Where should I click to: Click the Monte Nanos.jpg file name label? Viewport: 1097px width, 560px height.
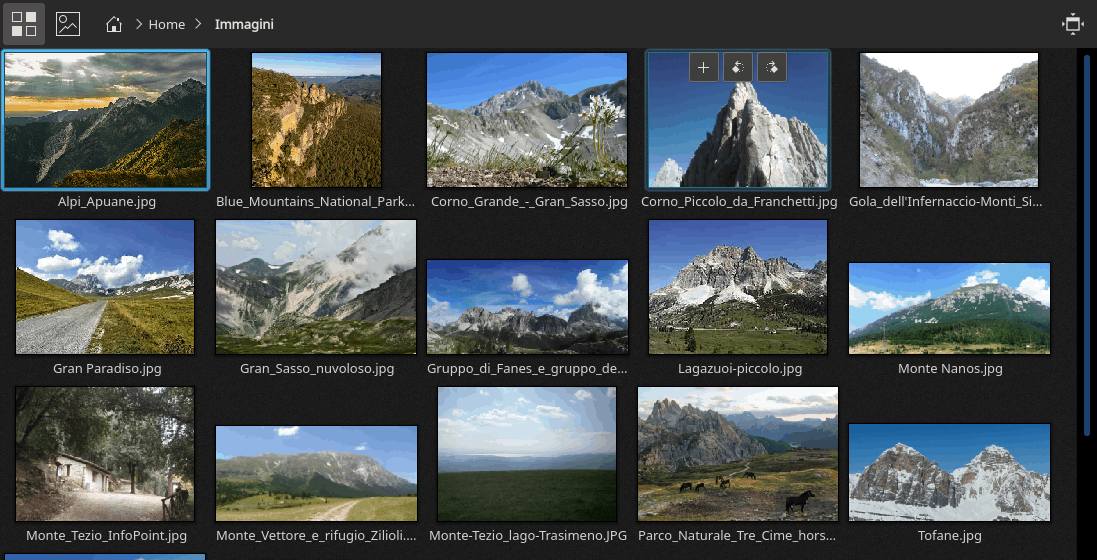[950, 369]
